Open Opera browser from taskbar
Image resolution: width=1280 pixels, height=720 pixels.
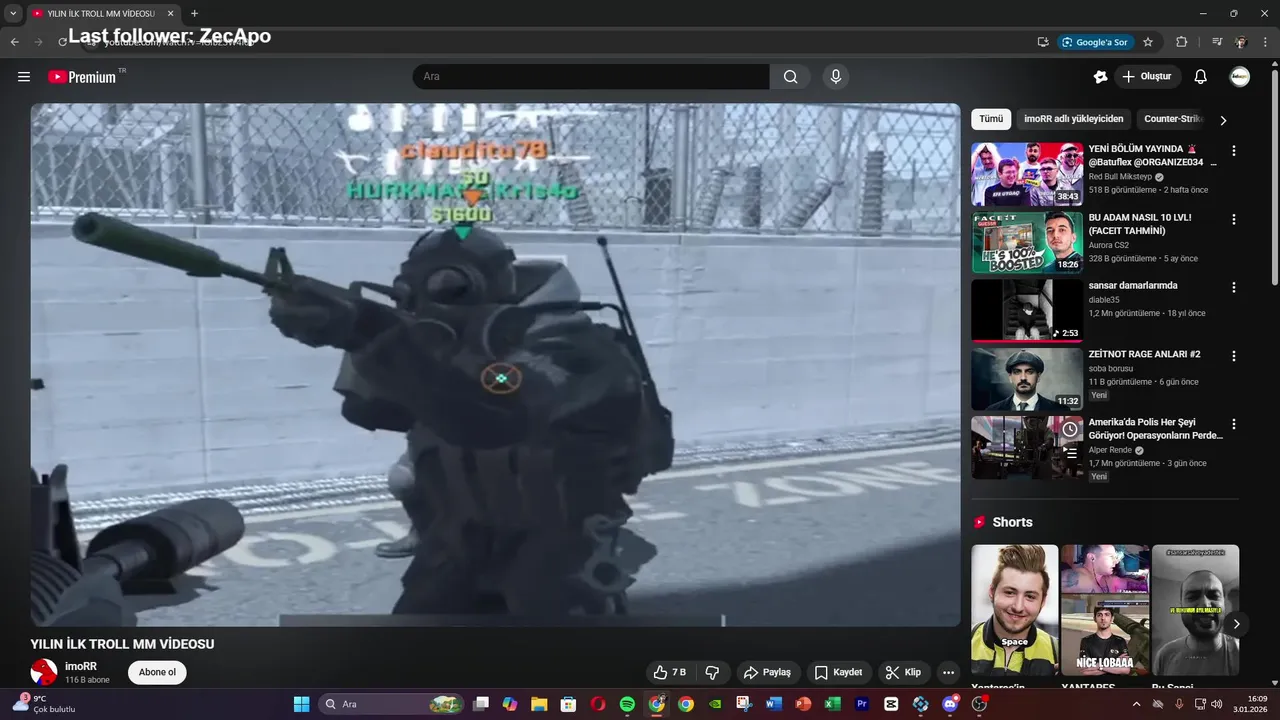pyautogui.click(x=598, y=704)
